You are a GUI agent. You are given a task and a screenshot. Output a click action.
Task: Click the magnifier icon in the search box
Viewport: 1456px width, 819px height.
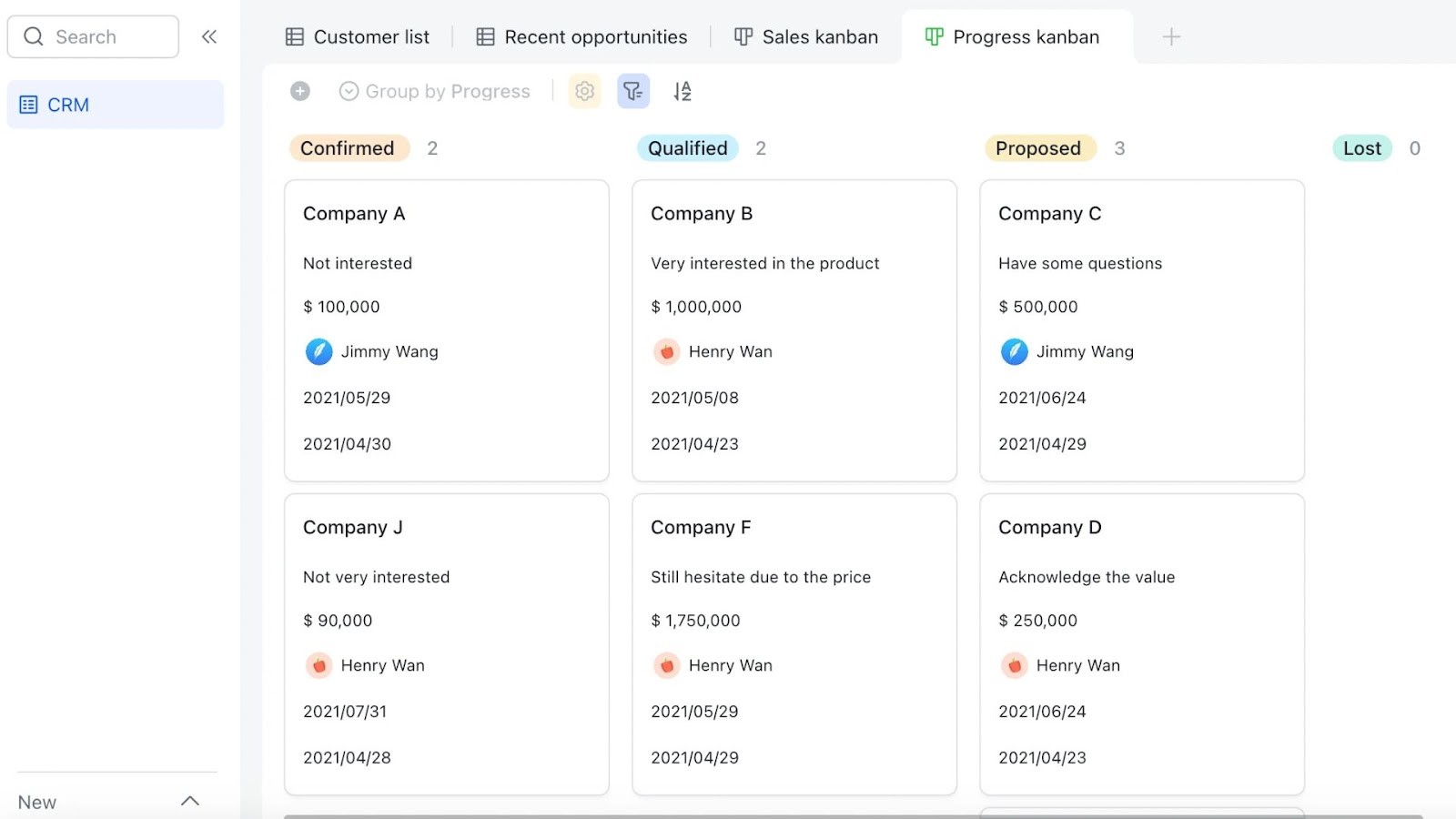(x=34, y=36)
